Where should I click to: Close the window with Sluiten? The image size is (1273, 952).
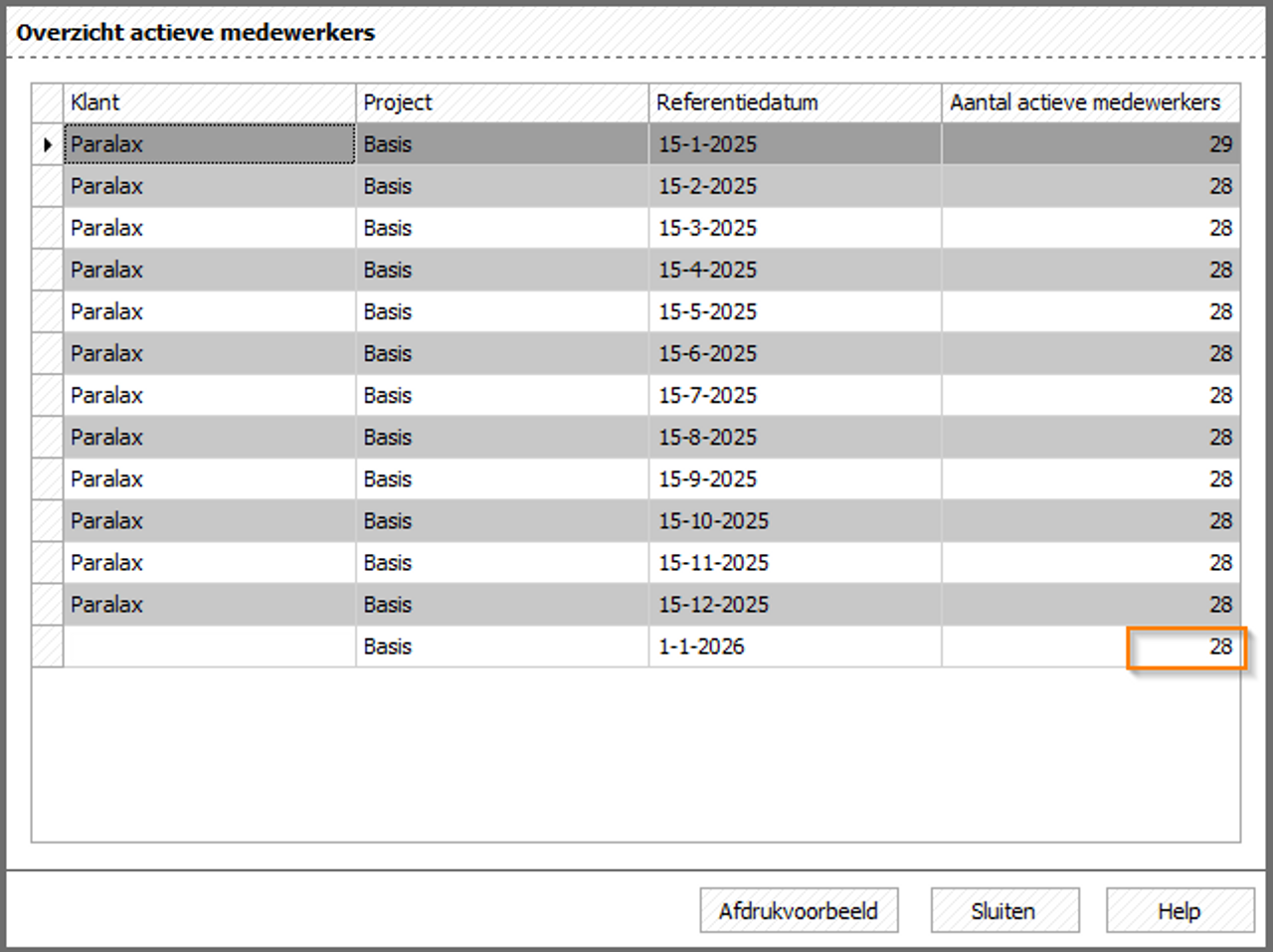tap(1004, 909)
